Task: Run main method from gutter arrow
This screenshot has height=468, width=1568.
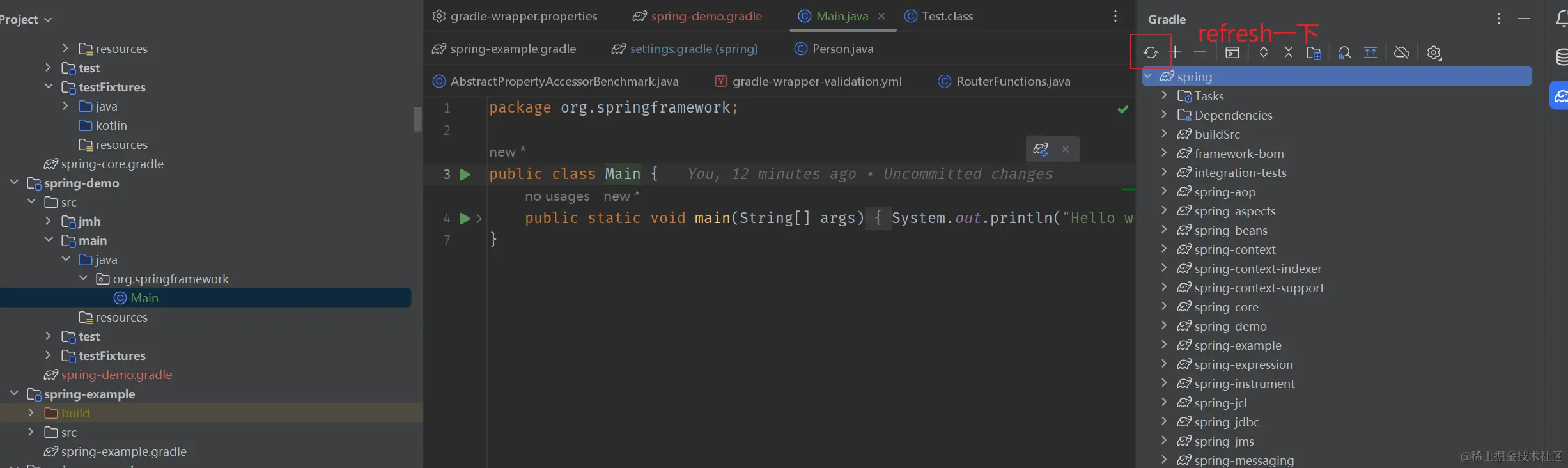Action: click(465, 219)
